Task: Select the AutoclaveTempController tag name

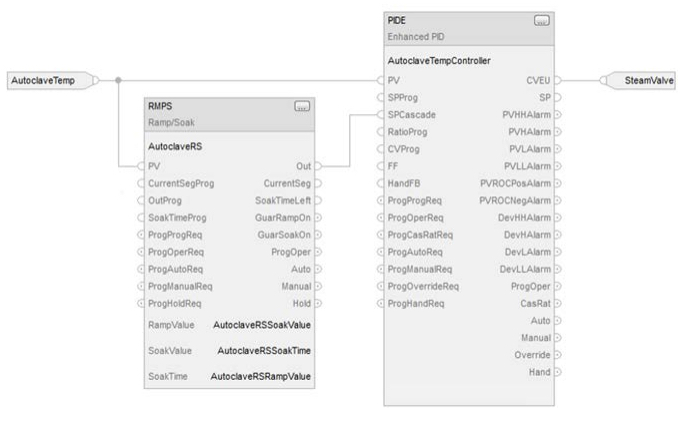Action: pos(439,61)
